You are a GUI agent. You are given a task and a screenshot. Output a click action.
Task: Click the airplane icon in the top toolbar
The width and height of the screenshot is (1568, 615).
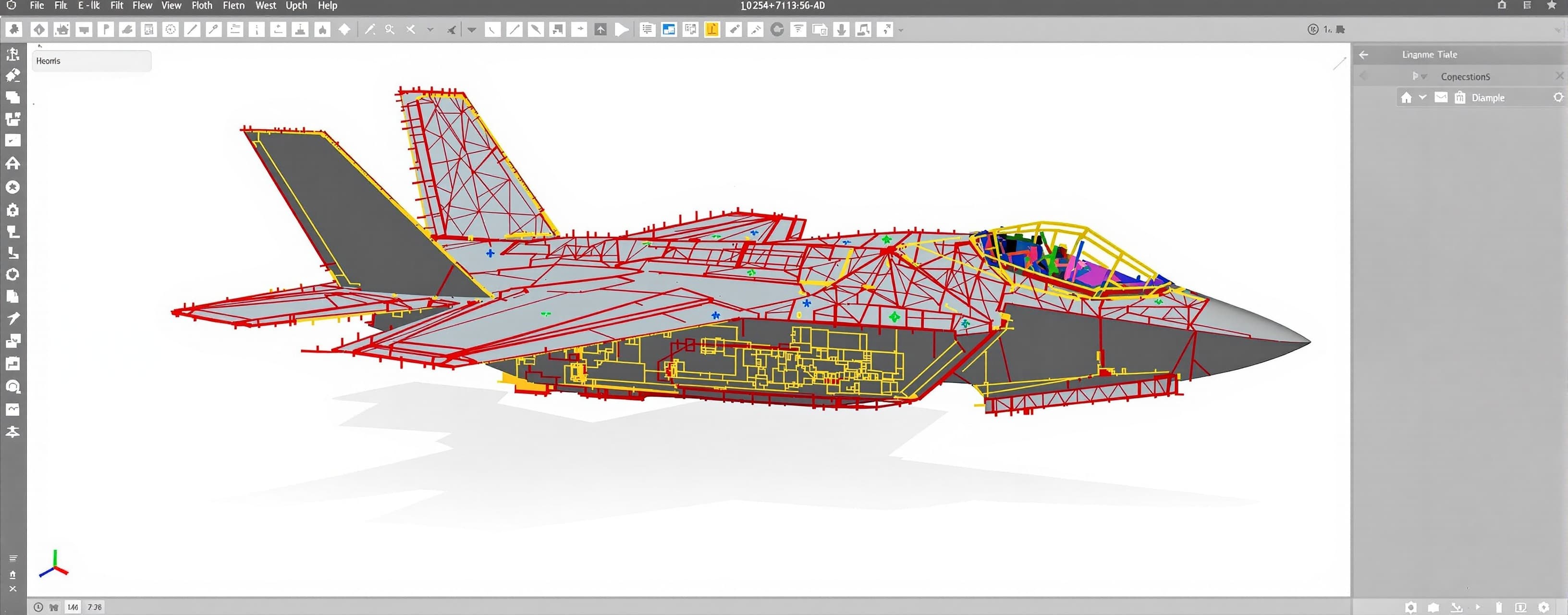pos(451,29)
